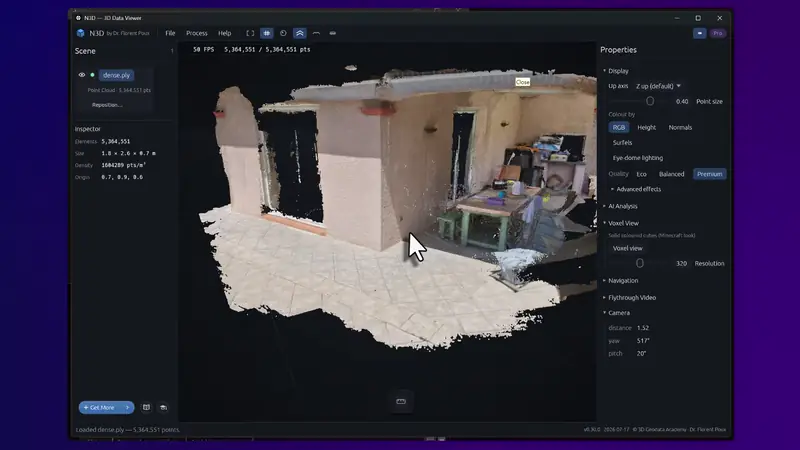Toggle Eye-dome lighting
Image resolution: width=800 pixels, height=450 pixels.
point(638,158)
